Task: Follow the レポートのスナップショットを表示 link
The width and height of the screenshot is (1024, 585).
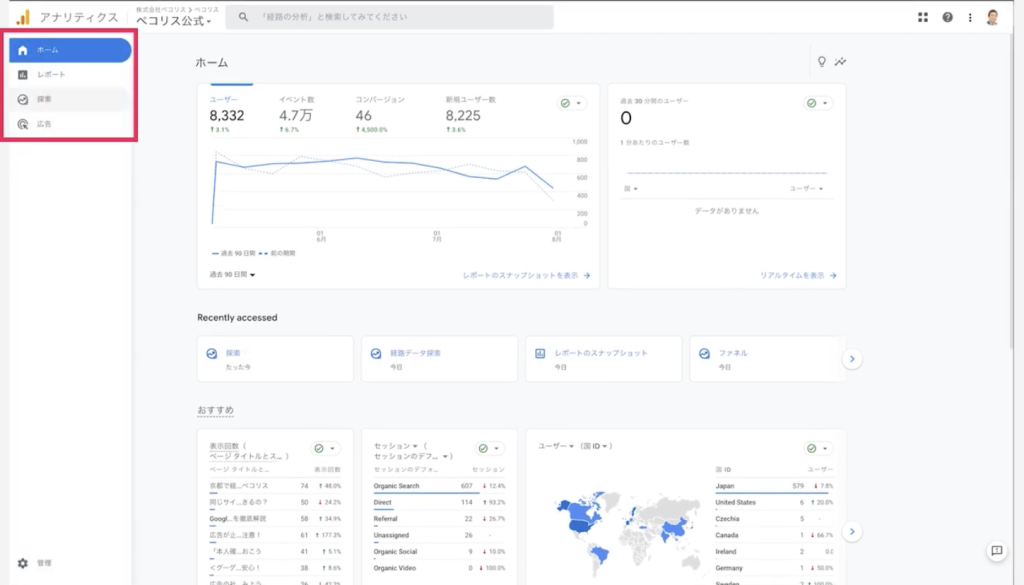Action: coord(526,276)
